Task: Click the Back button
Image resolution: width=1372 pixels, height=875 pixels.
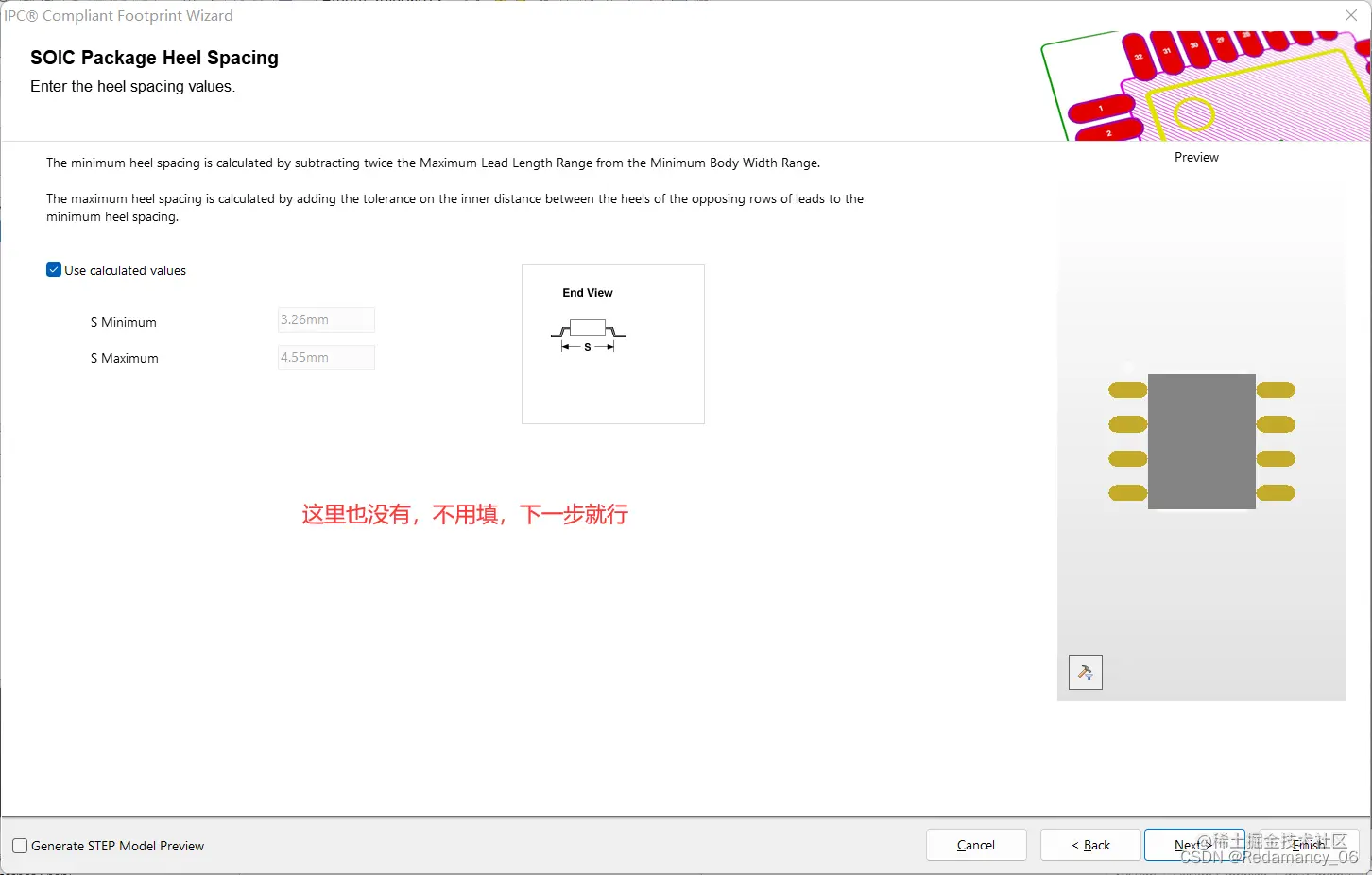Action: 1089,844
